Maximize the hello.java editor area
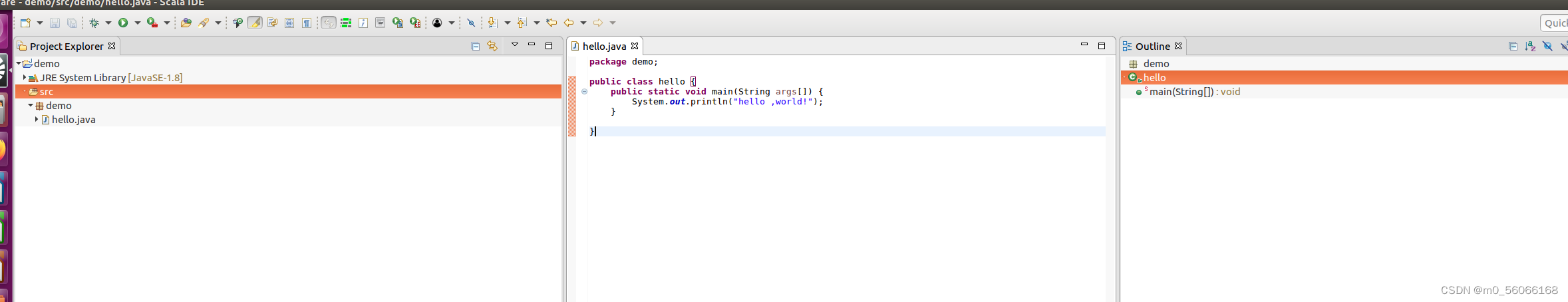The width and height of the screenshot is (1568, 302). (1102, 46)
